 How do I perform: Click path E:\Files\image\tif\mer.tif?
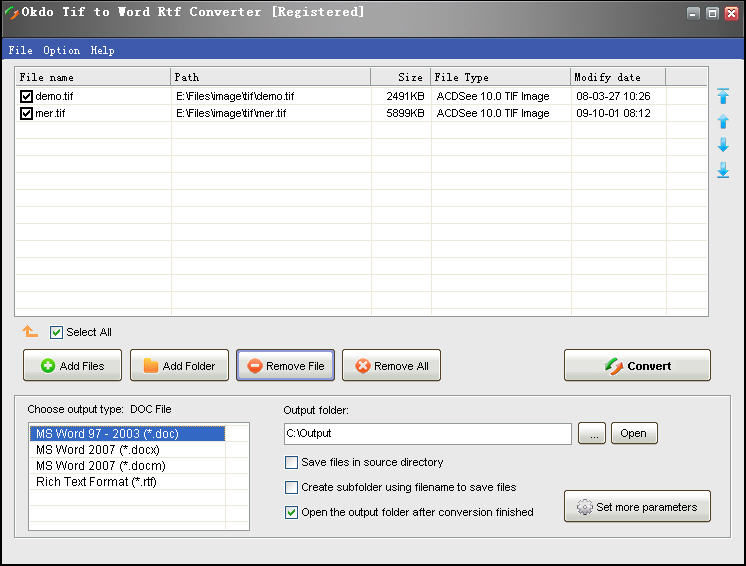click(x=231, y=113)
